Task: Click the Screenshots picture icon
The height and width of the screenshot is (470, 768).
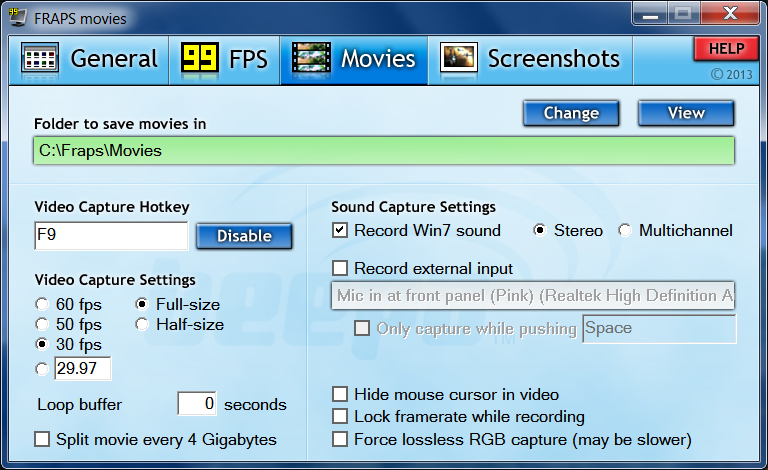Action: coord(458,58)
